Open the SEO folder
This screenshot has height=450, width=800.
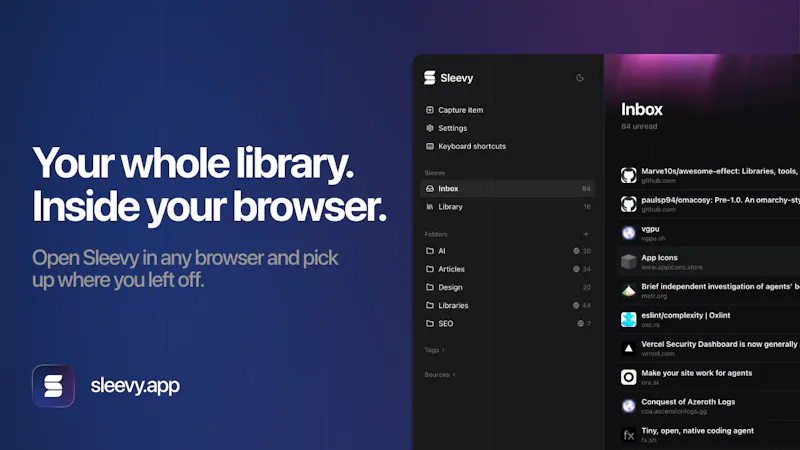coord(507,323)
